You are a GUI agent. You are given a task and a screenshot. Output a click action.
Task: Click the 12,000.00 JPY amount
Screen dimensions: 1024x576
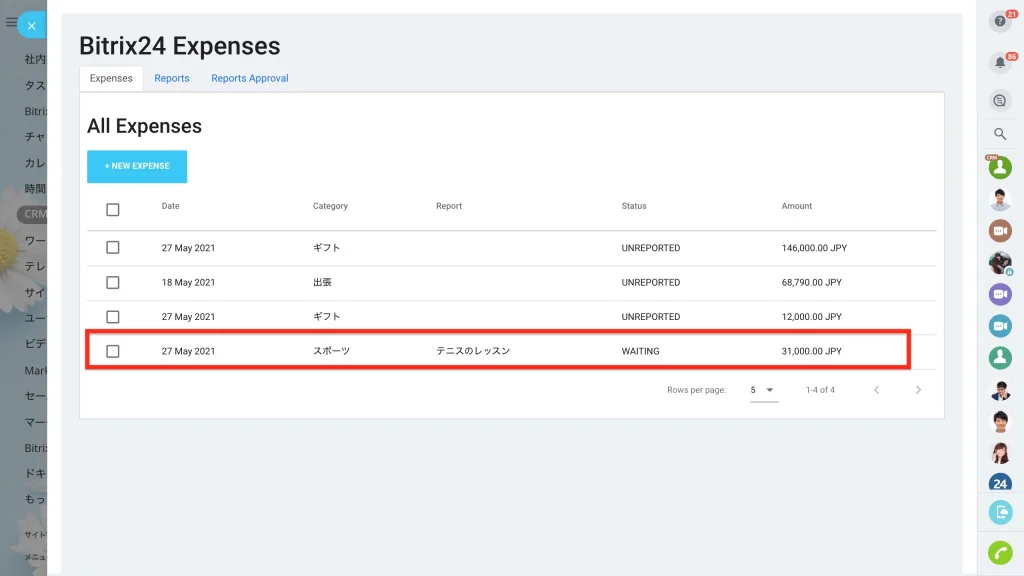click(811, 316)
